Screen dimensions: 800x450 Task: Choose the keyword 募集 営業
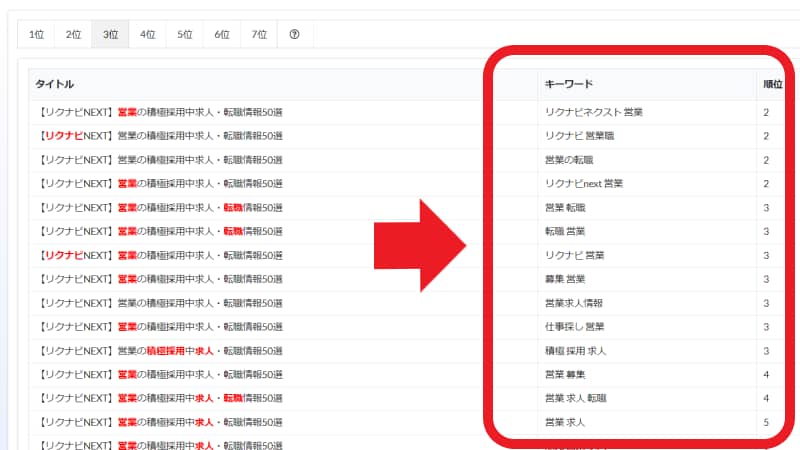pyautogui.click(x=565, y=279)
